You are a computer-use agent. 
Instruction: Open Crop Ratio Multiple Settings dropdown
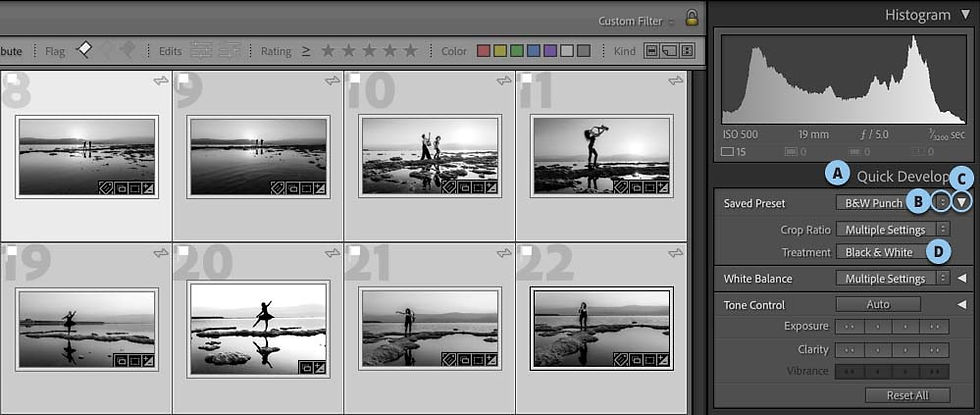point(892,229)
